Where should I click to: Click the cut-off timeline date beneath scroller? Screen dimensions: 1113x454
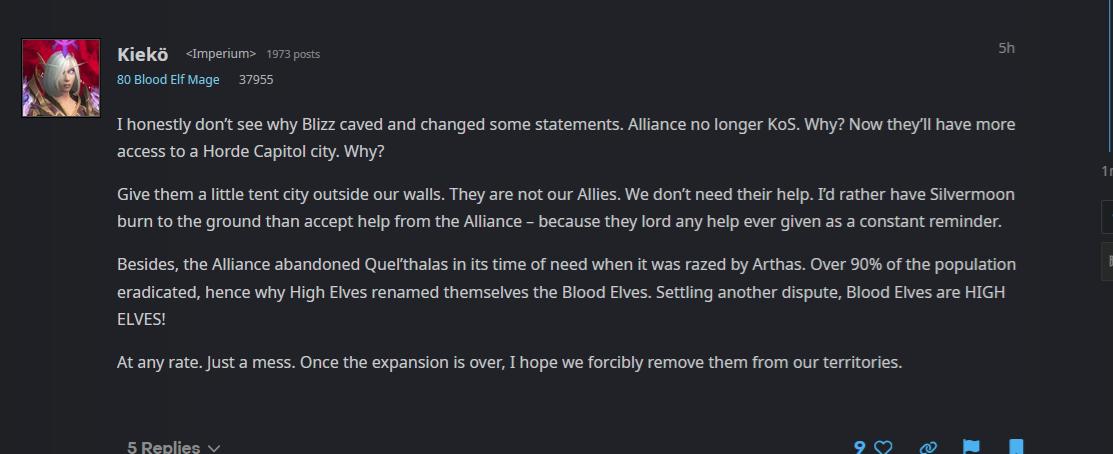(1107, 171)
